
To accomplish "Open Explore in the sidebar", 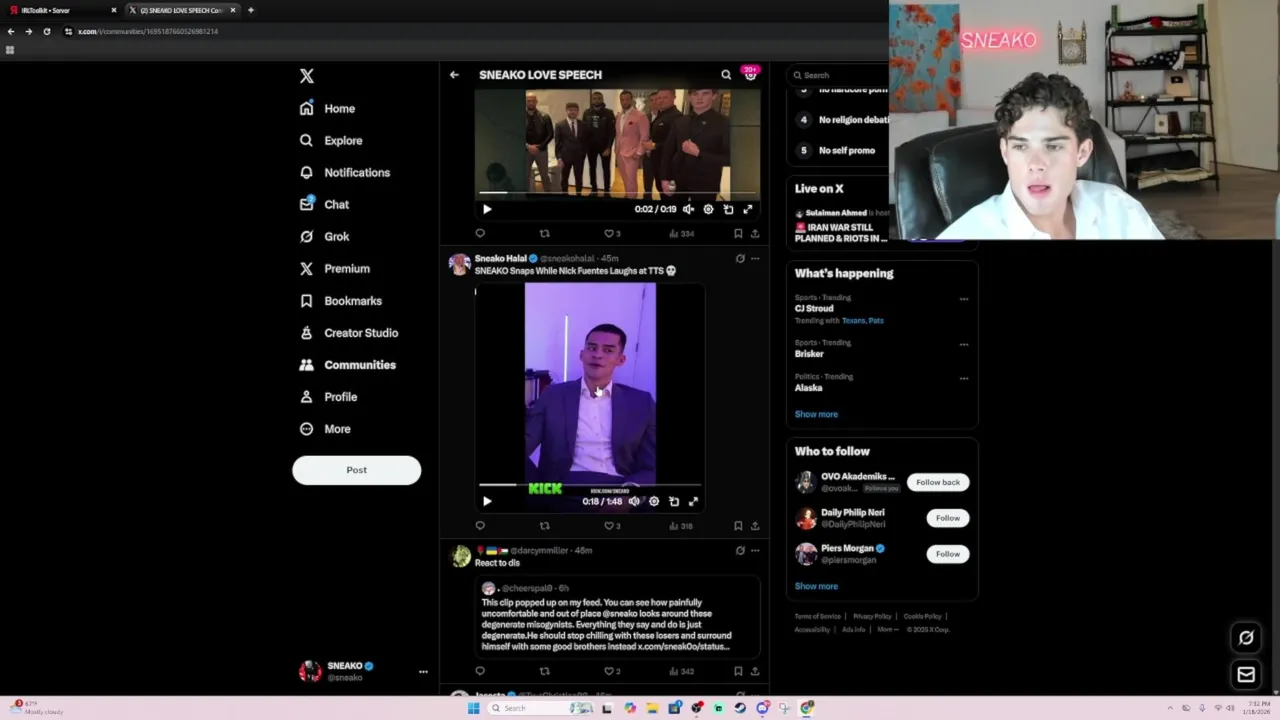I will coord(331,140).
